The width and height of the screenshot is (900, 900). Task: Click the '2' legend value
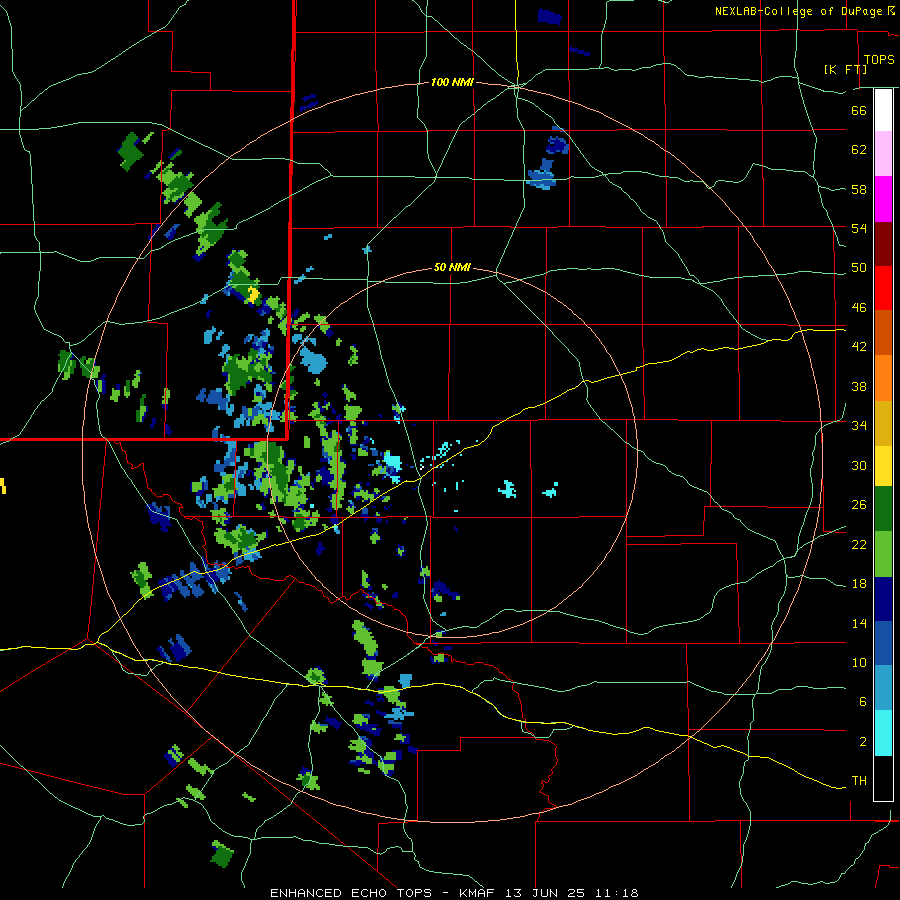click(x=862, y=742)
